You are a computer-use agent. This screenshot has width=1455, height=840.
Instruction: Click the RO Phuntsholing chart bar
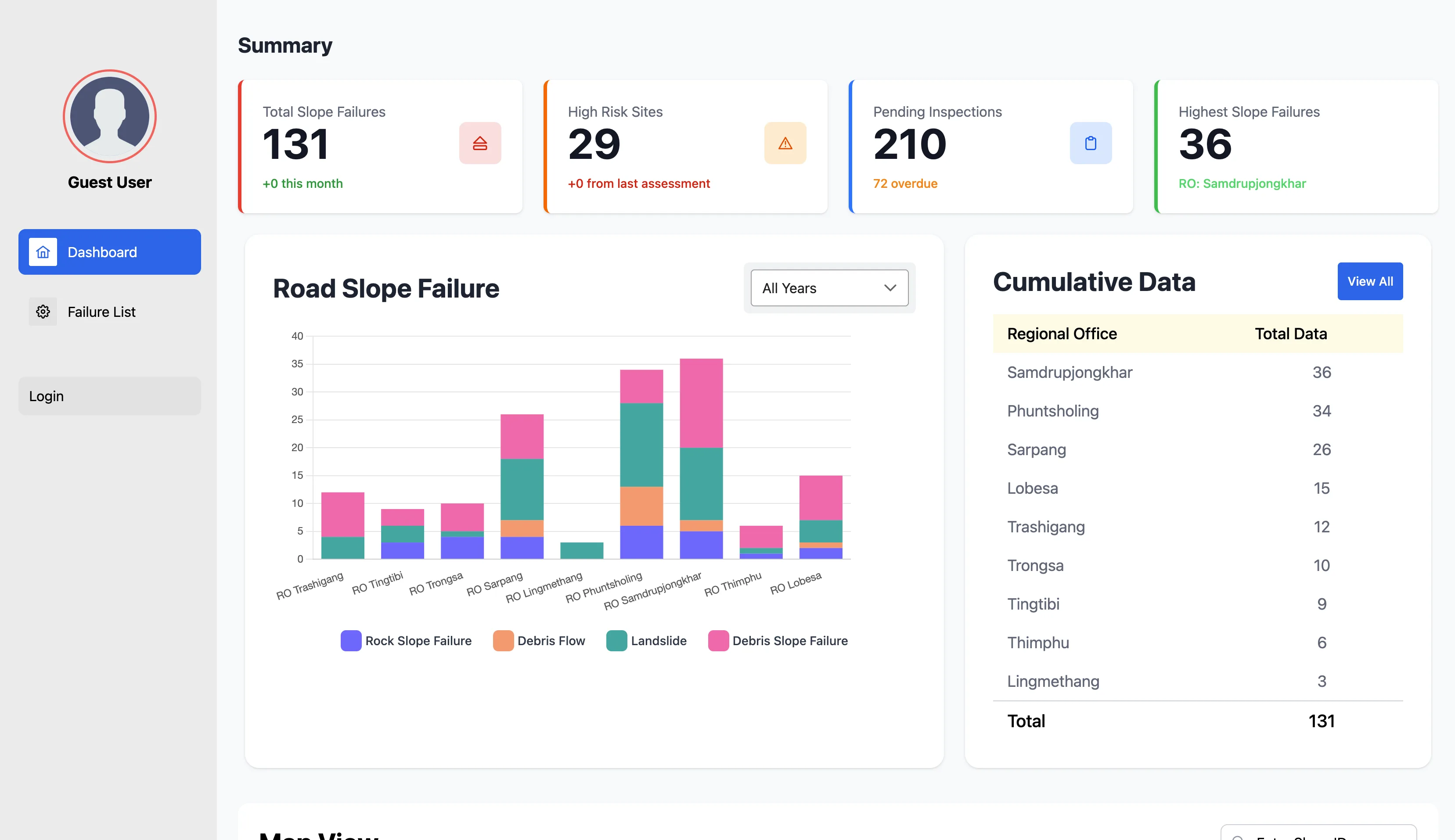[x=641, y=464]
